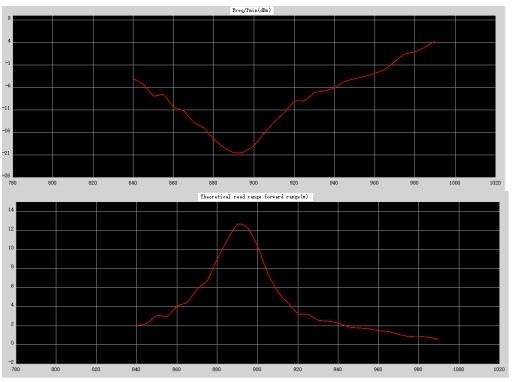Click the right end of the read range curve
This screenshot has height=382, width=514.
[438, 339]
